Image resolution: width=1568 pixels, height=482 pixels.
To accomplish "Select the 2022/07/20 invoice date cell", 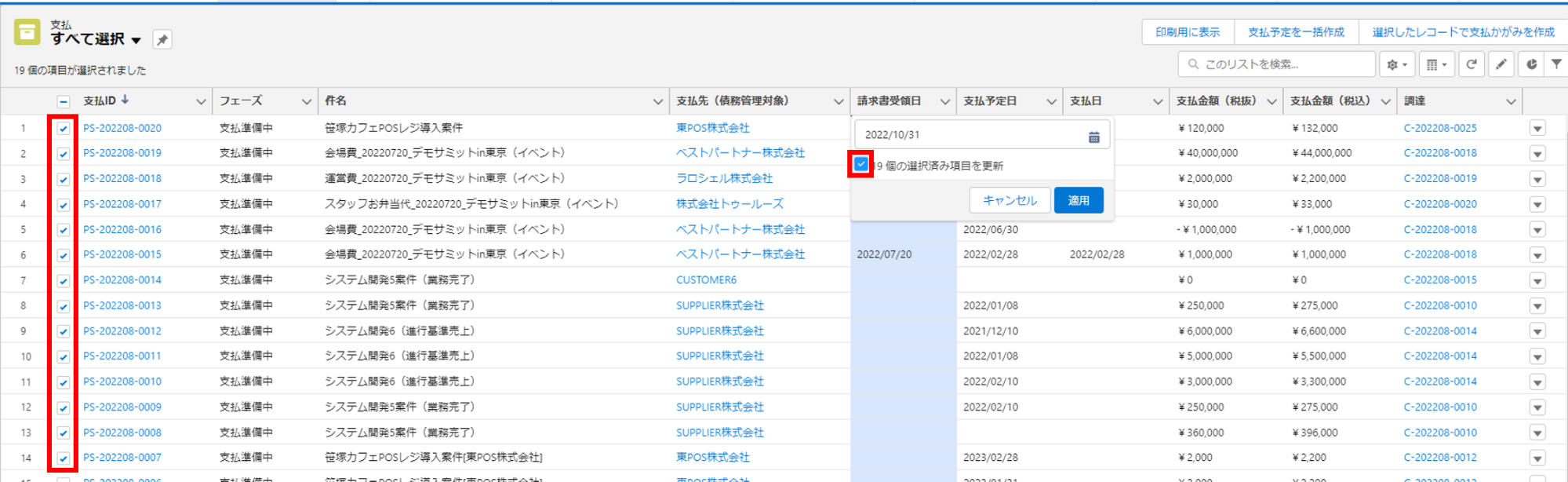I will (904, 254).
